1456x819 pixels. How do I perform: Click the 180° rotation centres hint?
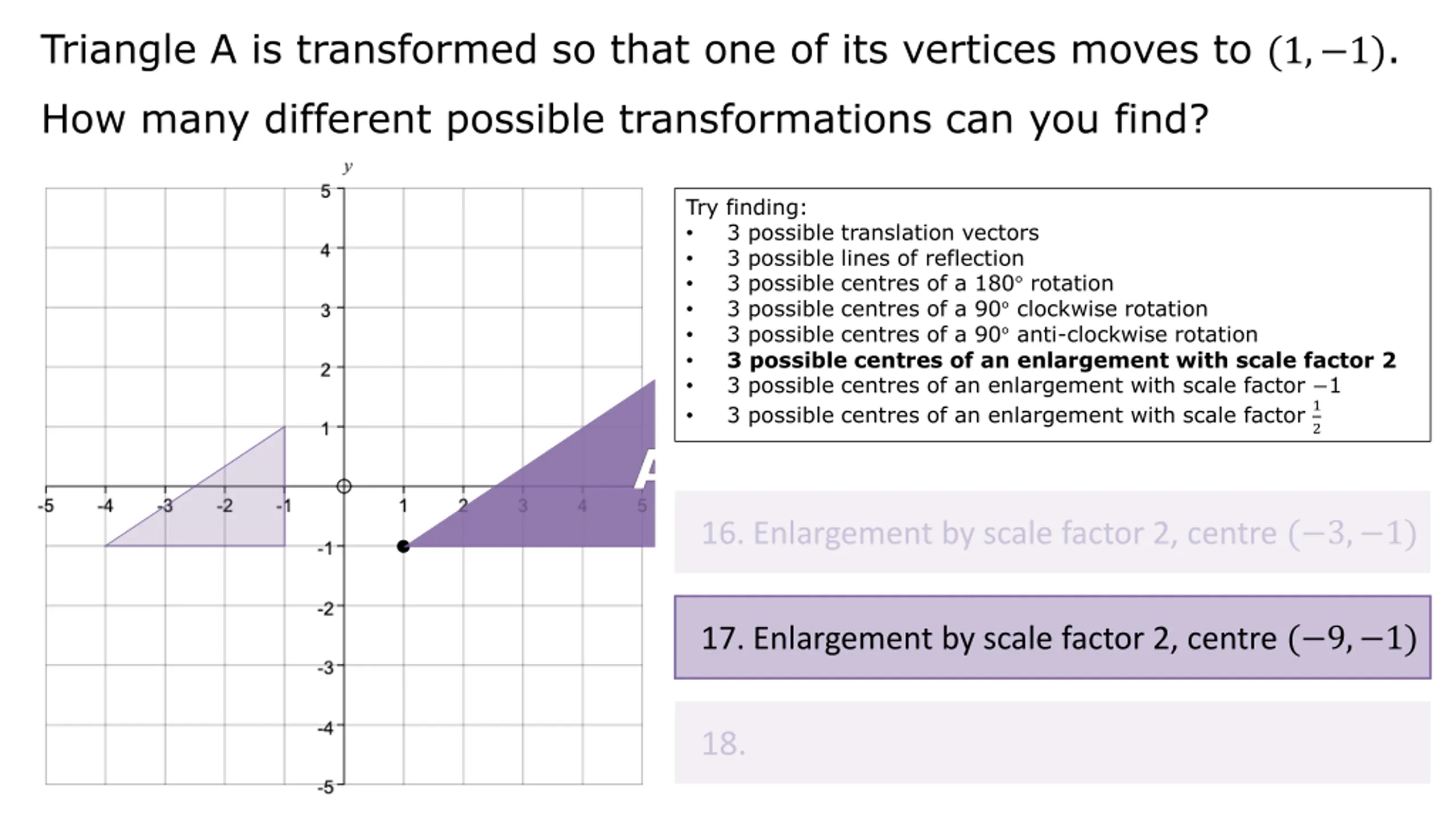click(920, 283)
